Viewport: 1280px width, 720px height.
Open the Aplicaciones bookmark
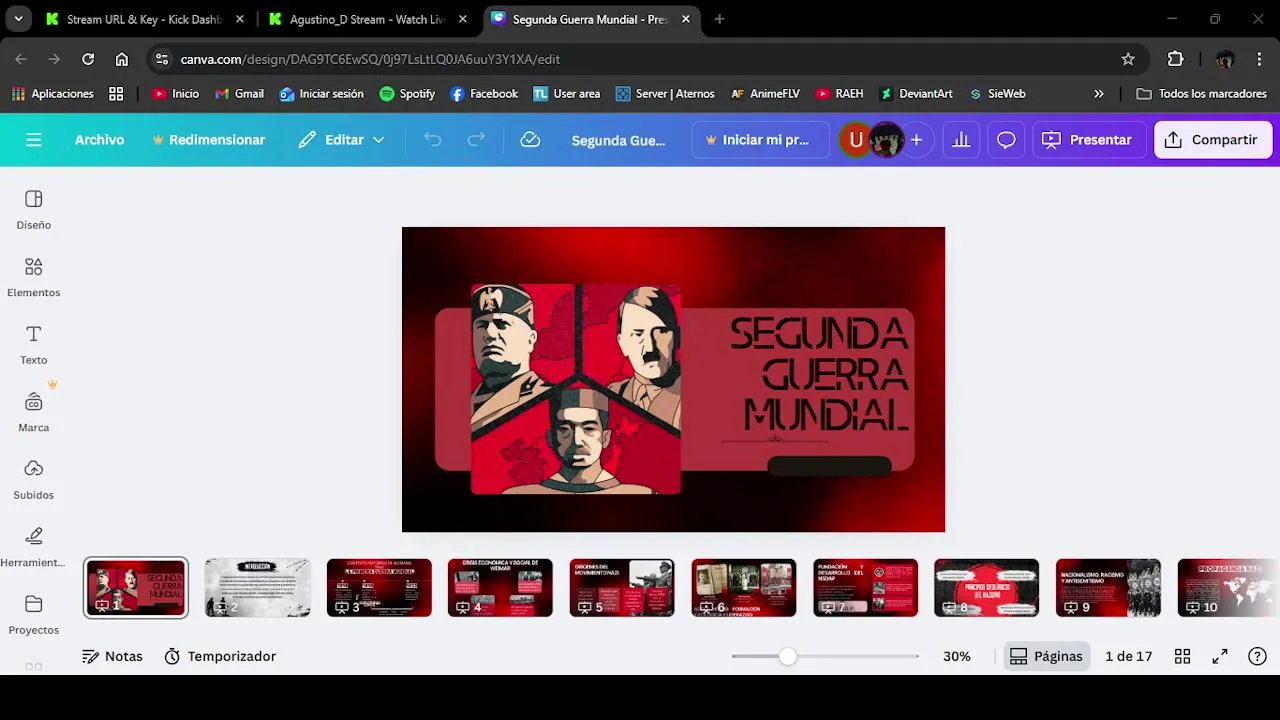[52, 94]
